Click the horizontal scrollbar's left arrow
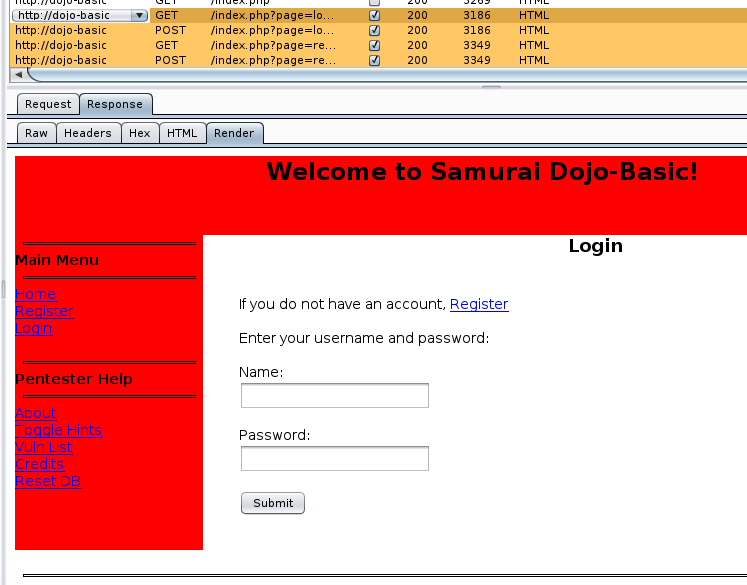The width and height of the screenshot is (747, 585). coord(17,75)
